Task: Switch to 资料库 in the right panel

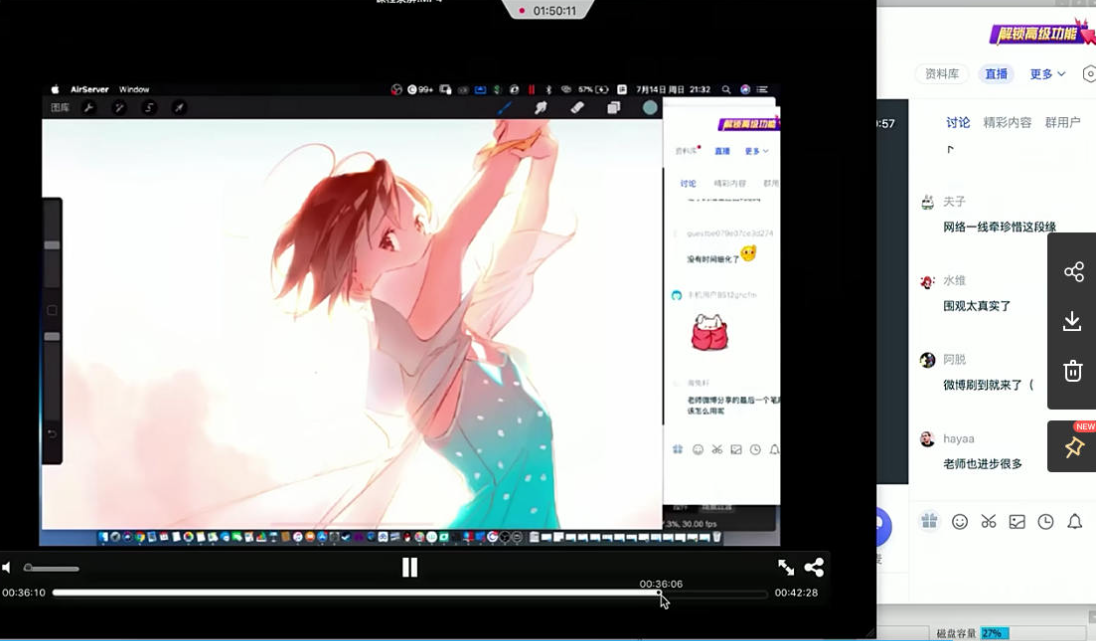Action: click(x=942, y=74)
